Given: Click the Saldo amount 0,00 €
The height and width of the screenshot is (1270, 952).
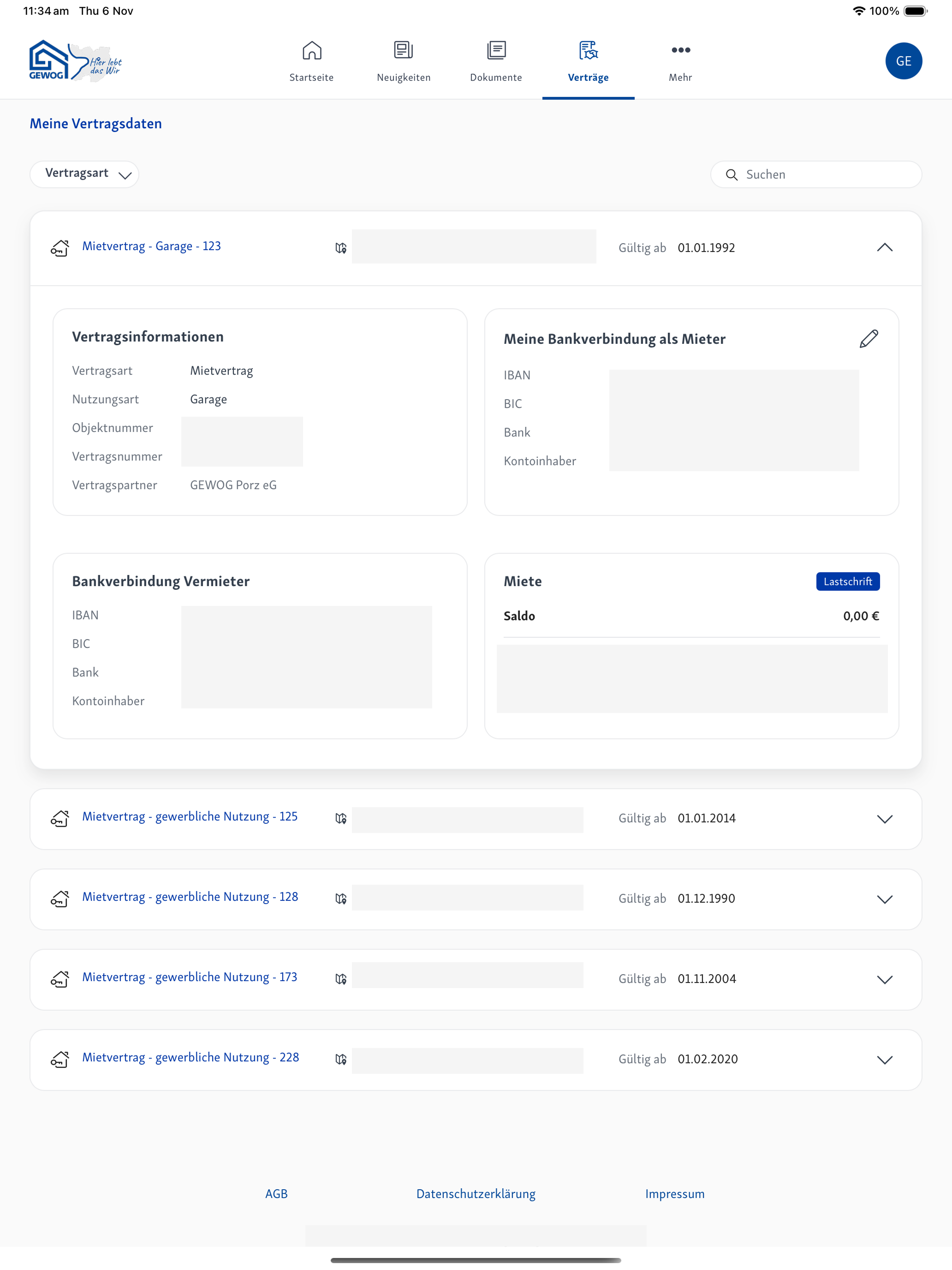Looking at the screenshot, I should point(861,616).
